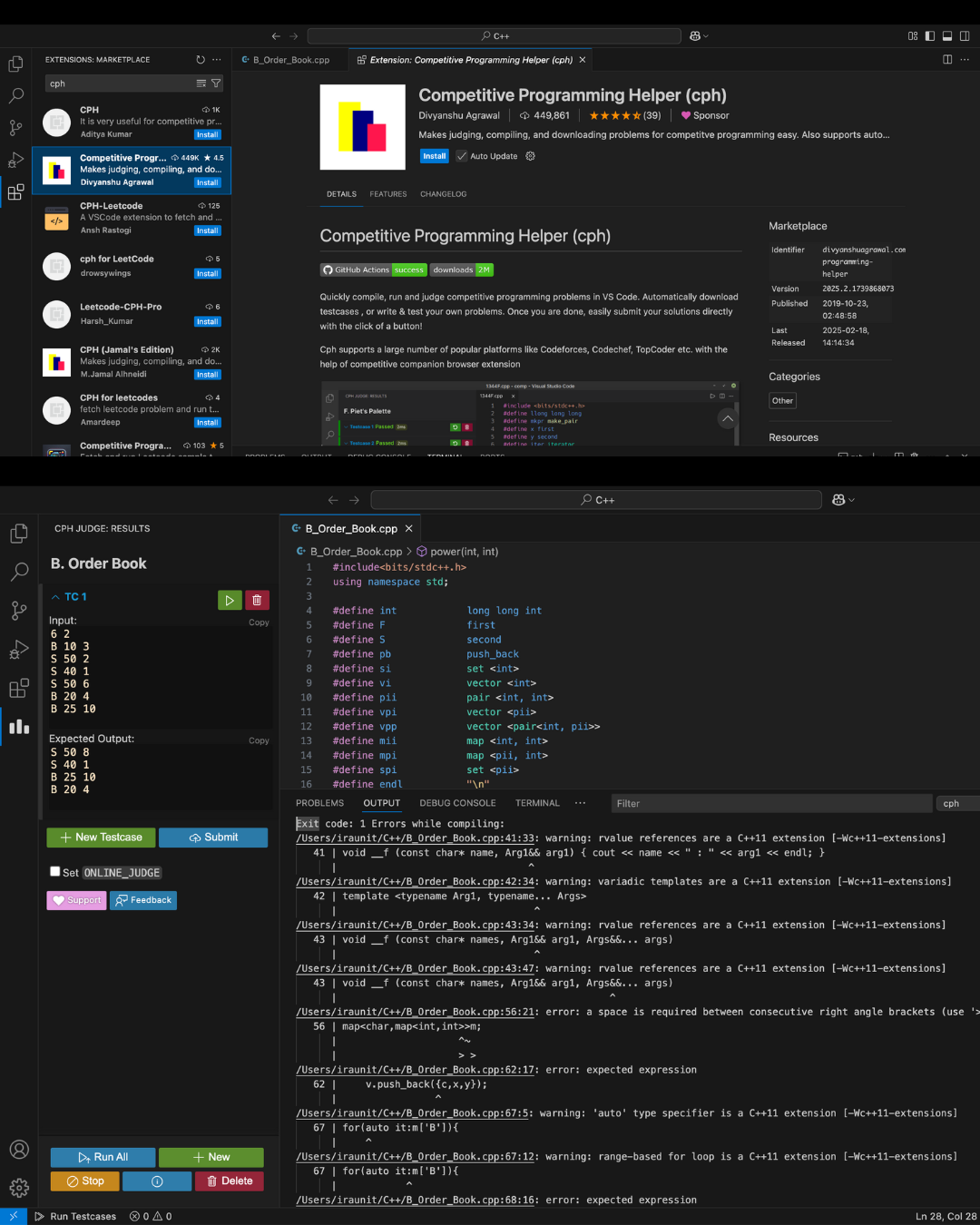
Task: Open the panel's more views ellipsis
Action: (x=580, y=803)
